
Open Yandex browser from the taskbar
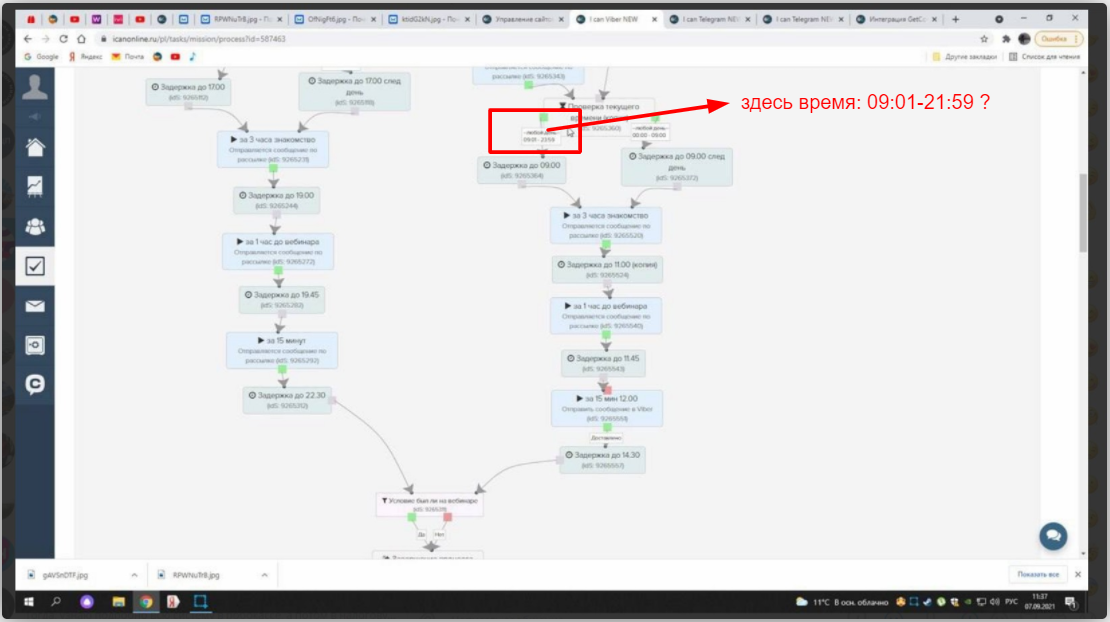173,601
